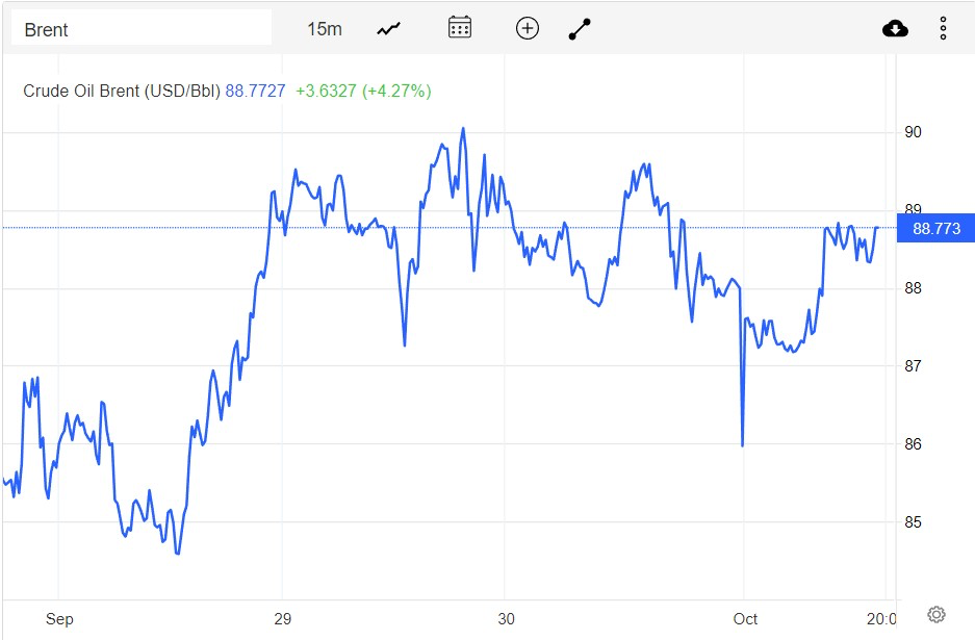Open the 15m interval selector
Image resolution: width=977 pixels, height=641 pixels.
(x=324, y=29)
